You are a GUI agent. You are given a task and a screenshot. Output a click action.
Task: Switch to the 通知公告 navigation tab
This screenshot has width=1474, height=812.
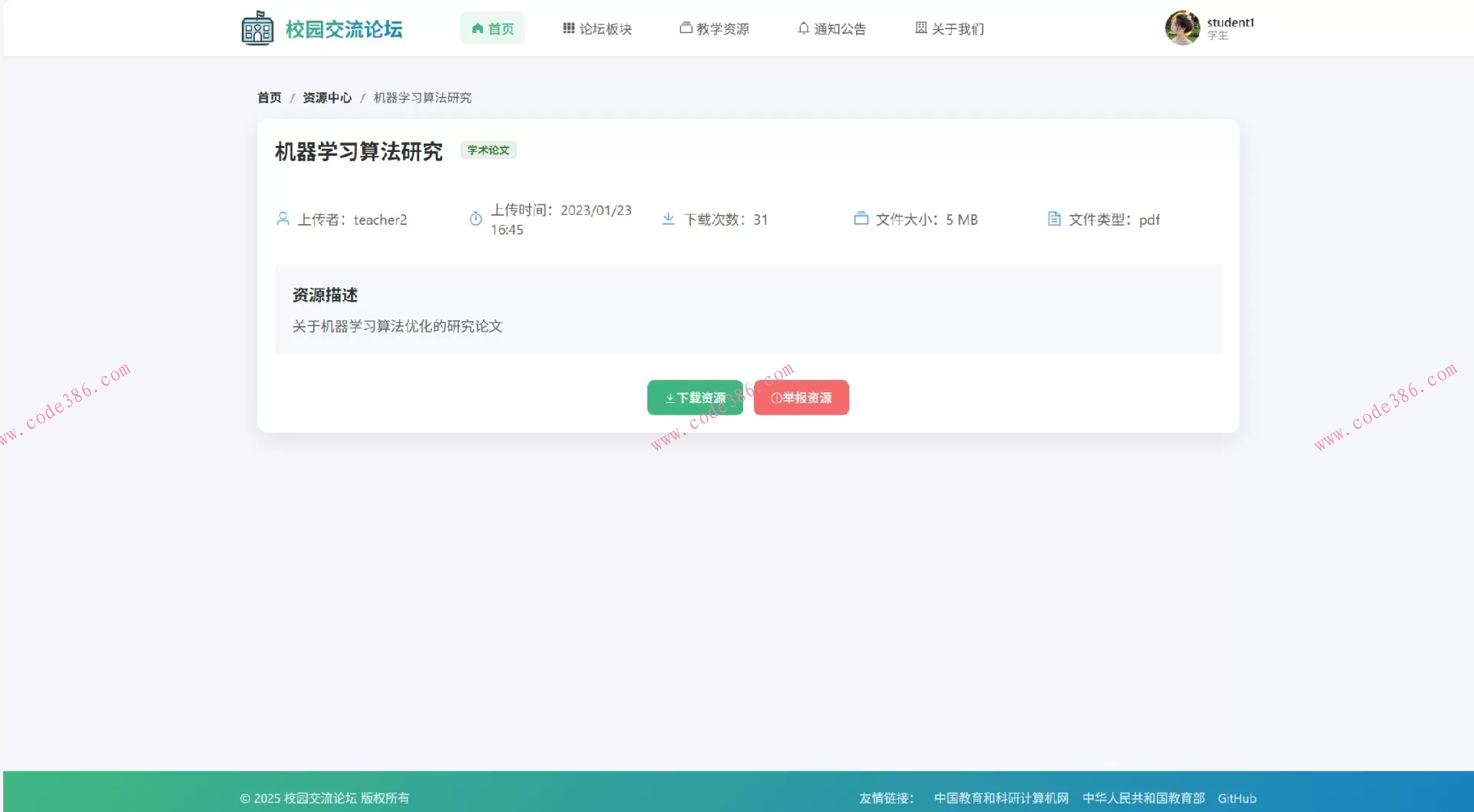coord(832,28)
